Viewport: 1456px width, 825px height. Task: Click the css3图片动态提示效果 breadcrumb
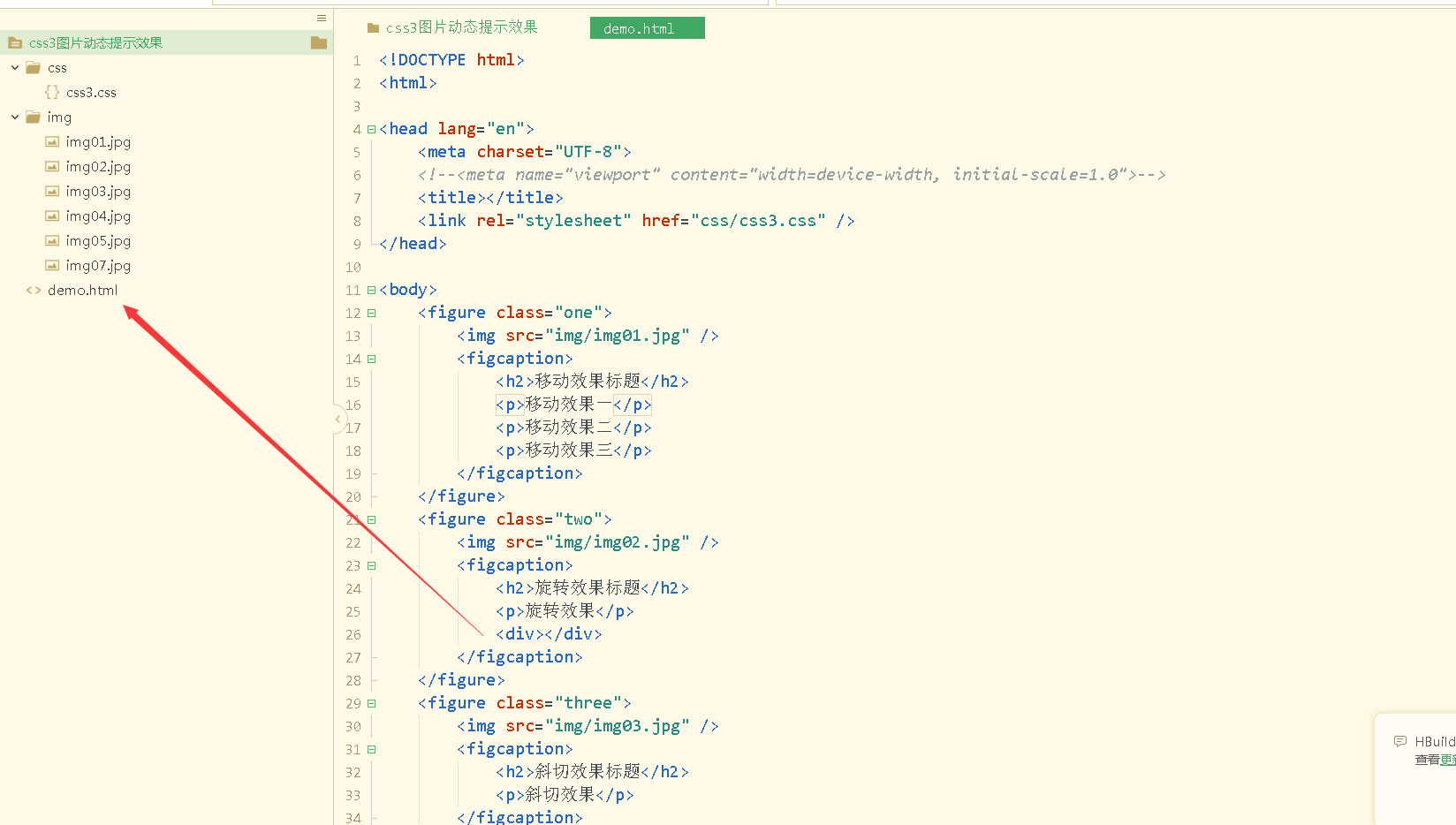[x=461, y=27]
